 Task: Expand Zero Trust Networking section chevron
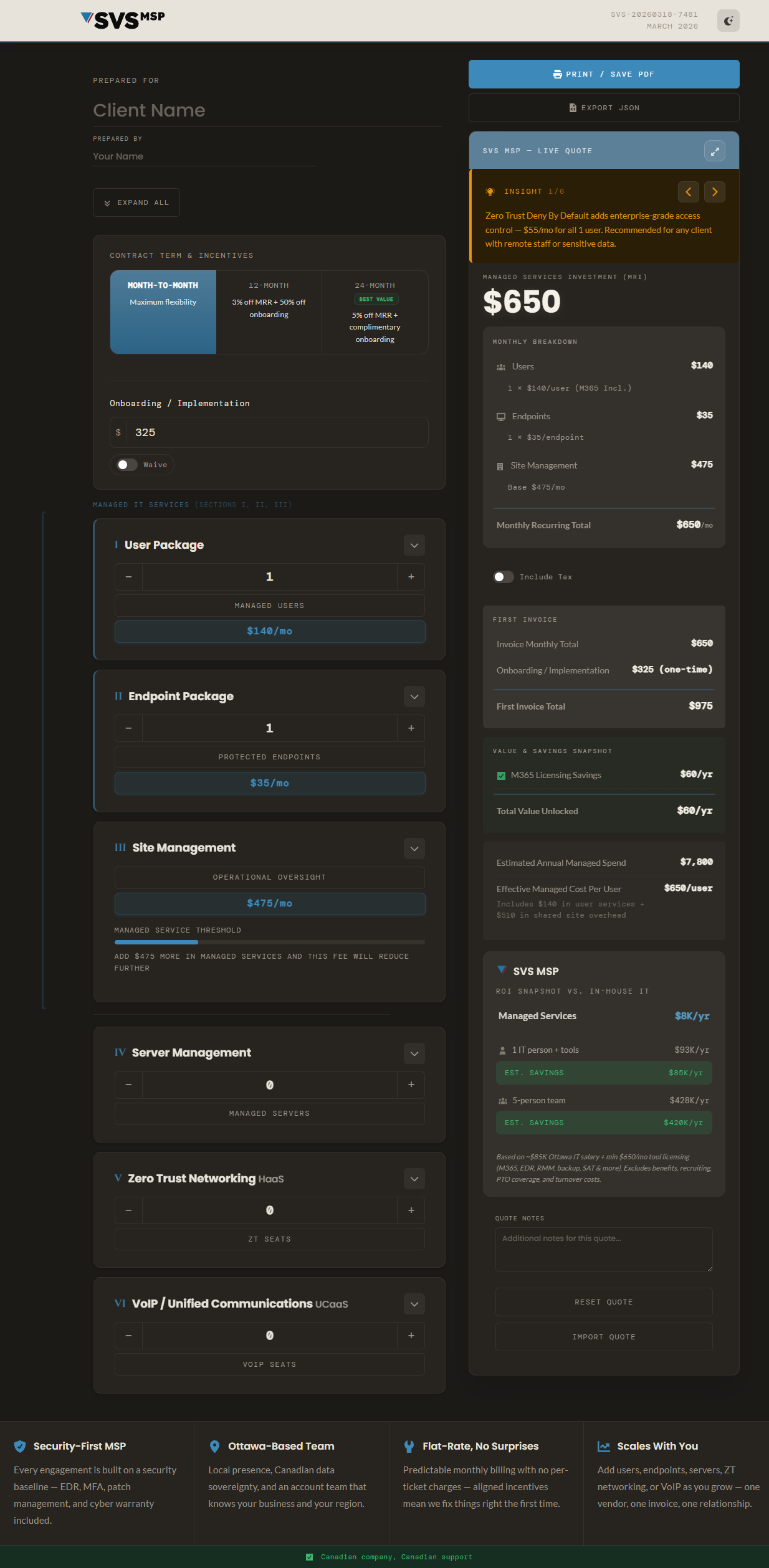coord(414,1179)
